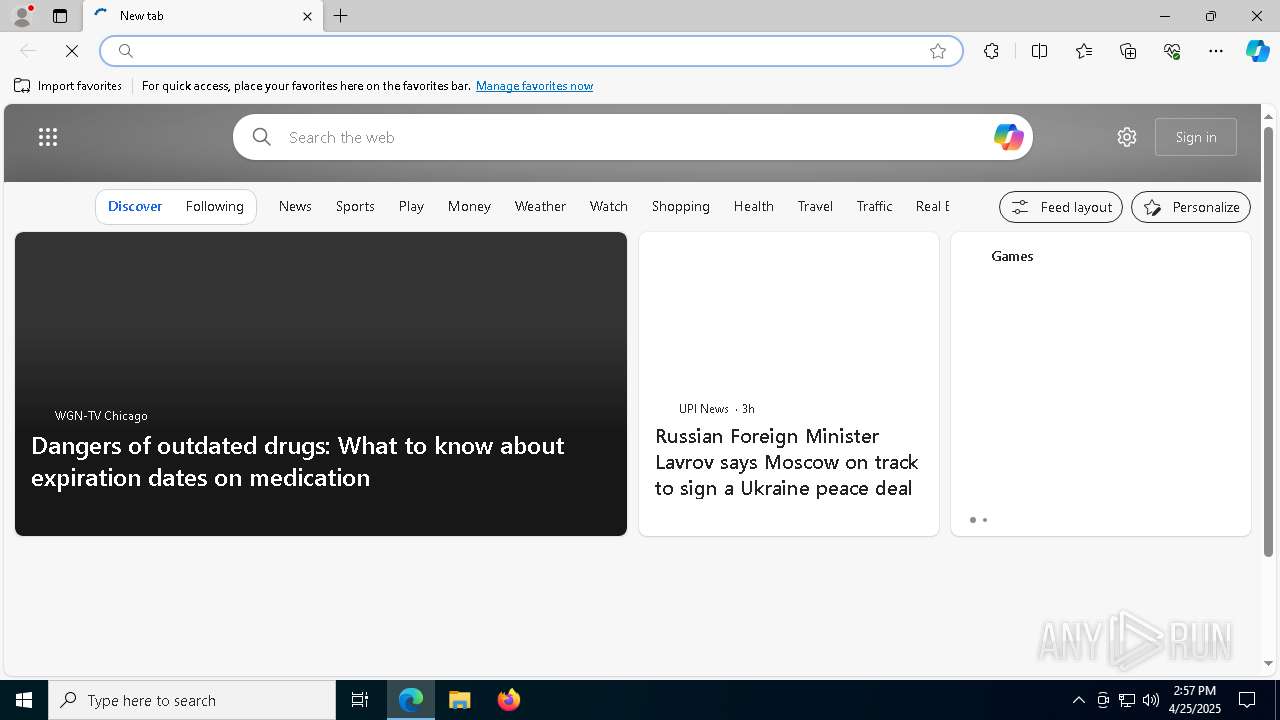This screenshot has width=1280, height=720.
Task: Open the Windows Start menu
Action: pyautogui.click(x=24, y=700)
